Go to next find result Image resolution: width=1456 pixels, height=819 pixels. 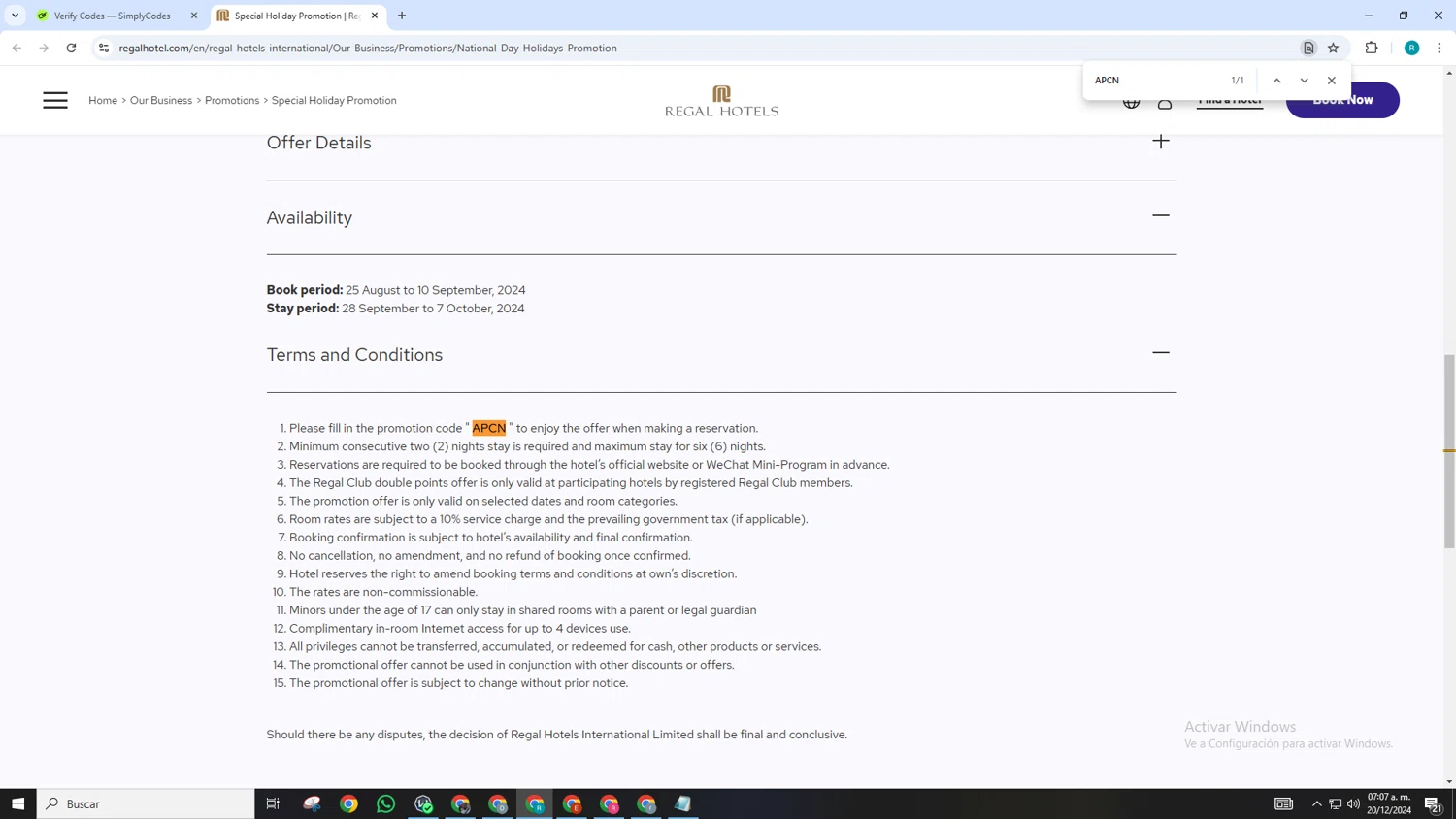[1304, 81]
